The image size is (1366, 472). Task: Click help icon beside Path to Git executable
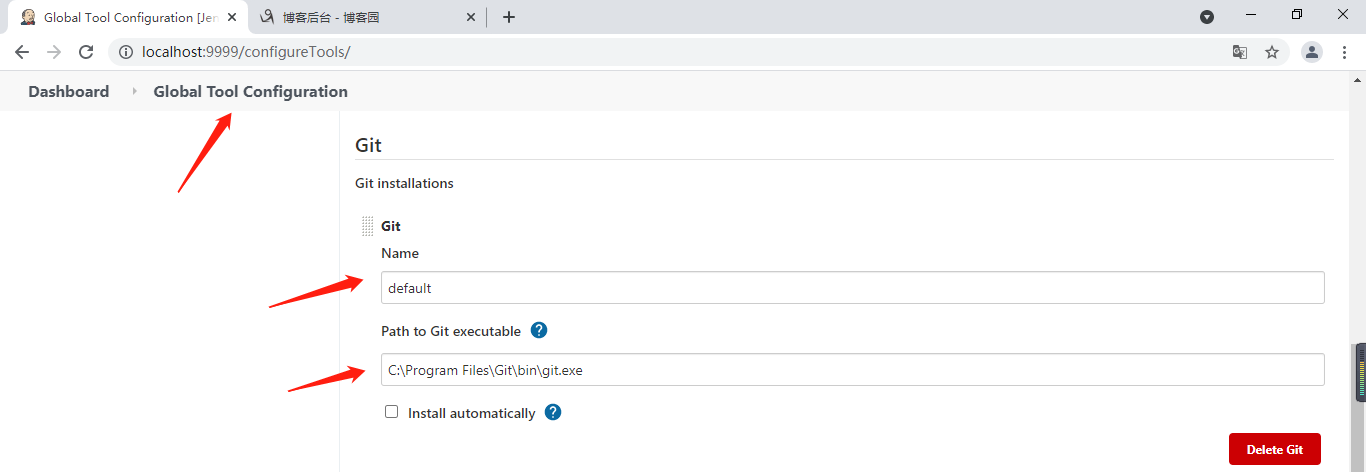click(x=539, y=330)
